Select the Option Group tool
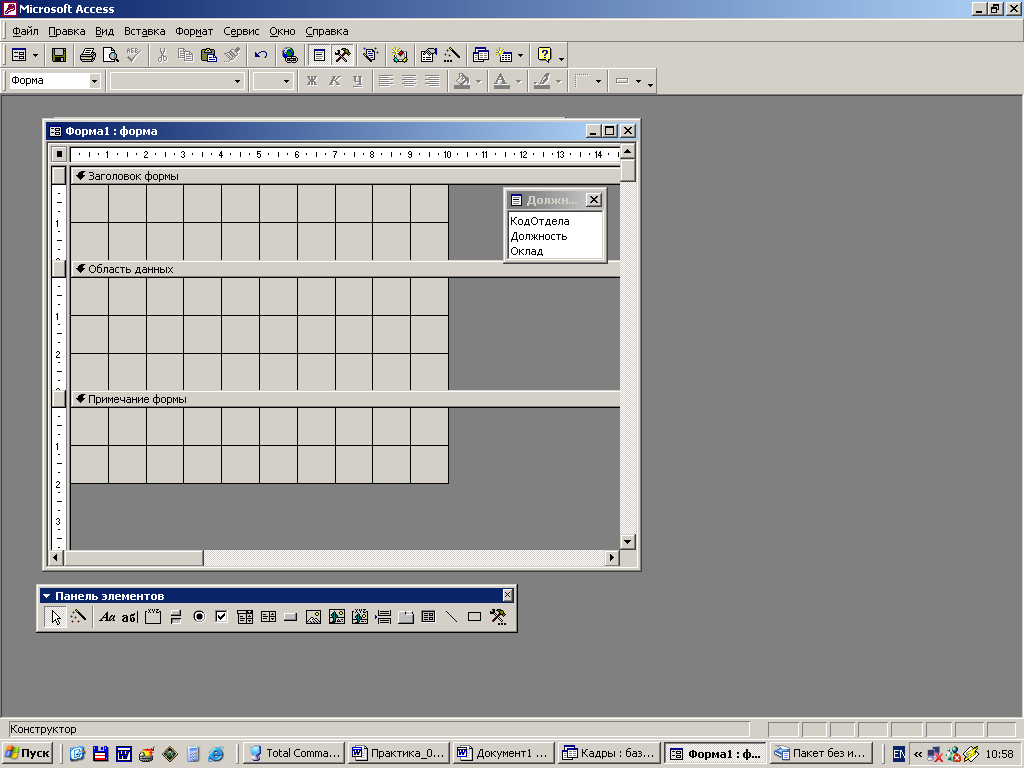This screenshot has width=1024, height=768. [153, 617]
